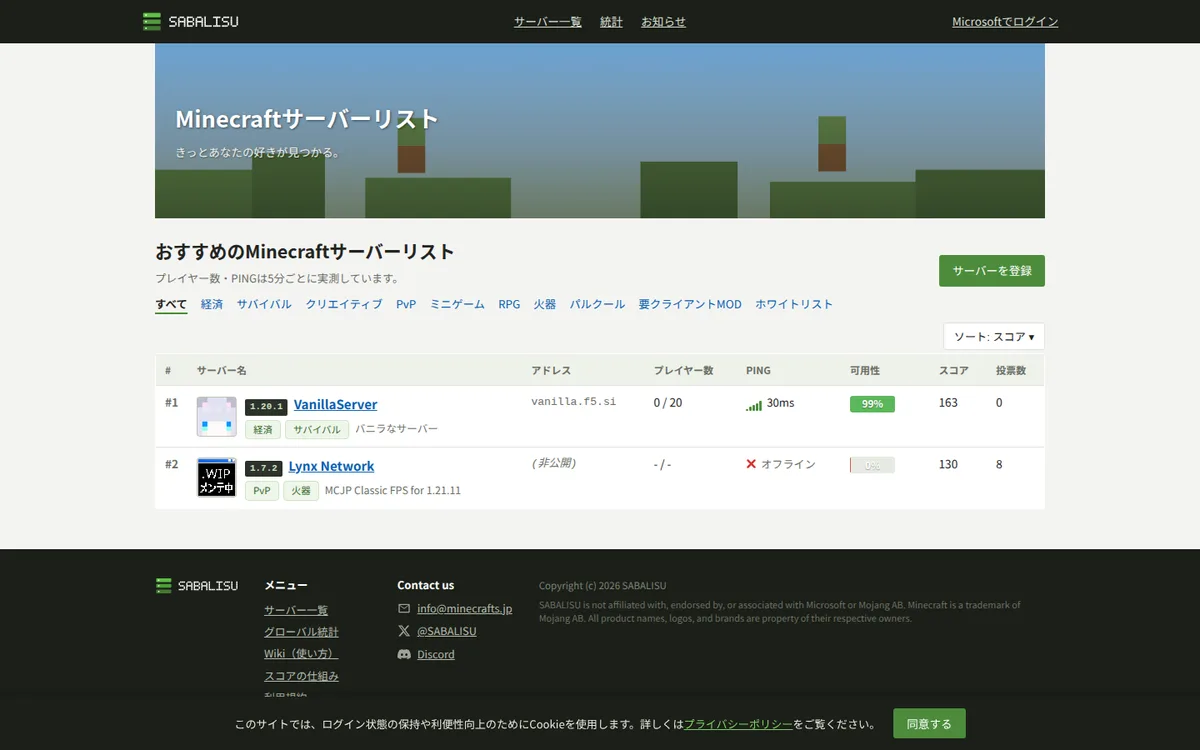The width and height of the screenshot is (1200, 750).
Task: Click the info@minecrafts.jp email link
Action: (465, 608)
